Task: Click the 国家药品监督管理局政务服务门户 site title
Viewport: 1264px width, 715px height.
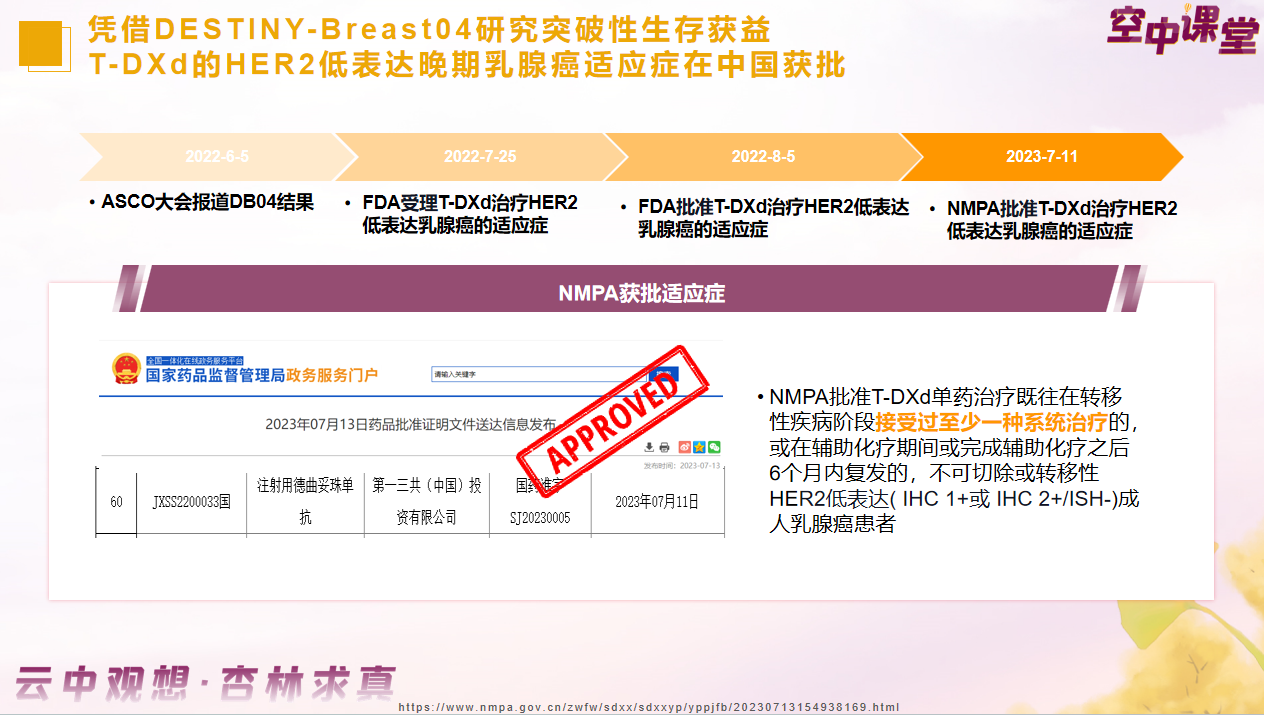Action: [x=262, y=375]
